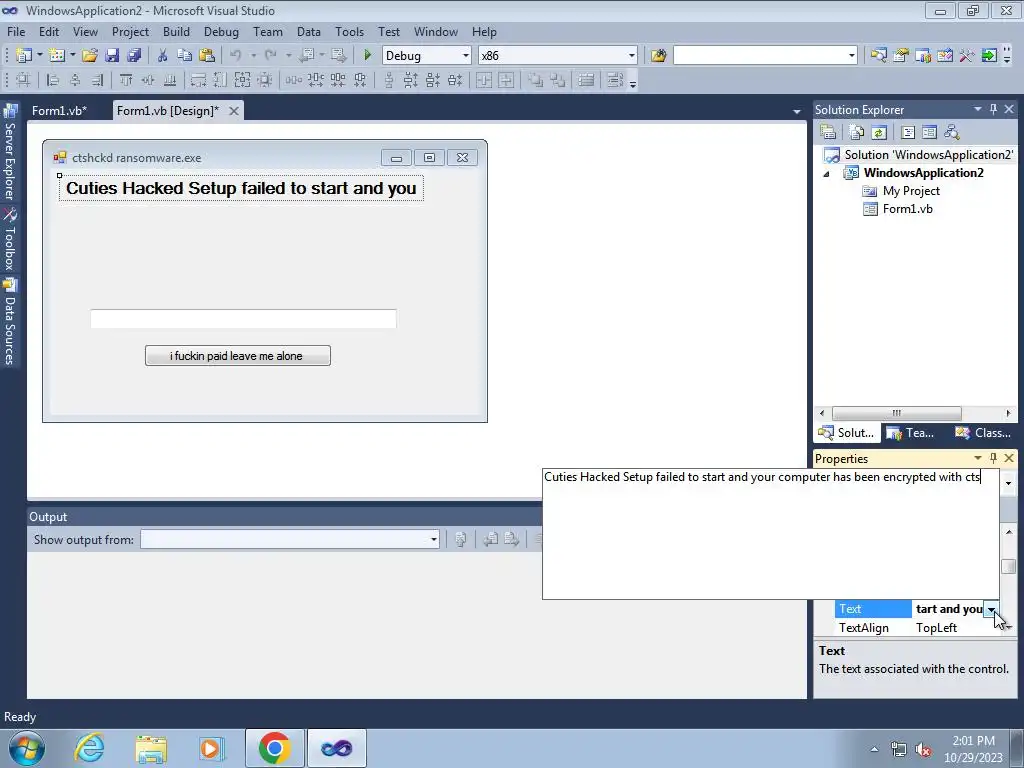Toggle auto-hide pin on Solution Explorer panel
This screenshot has width=1024, height=768.
click(993, 109)
